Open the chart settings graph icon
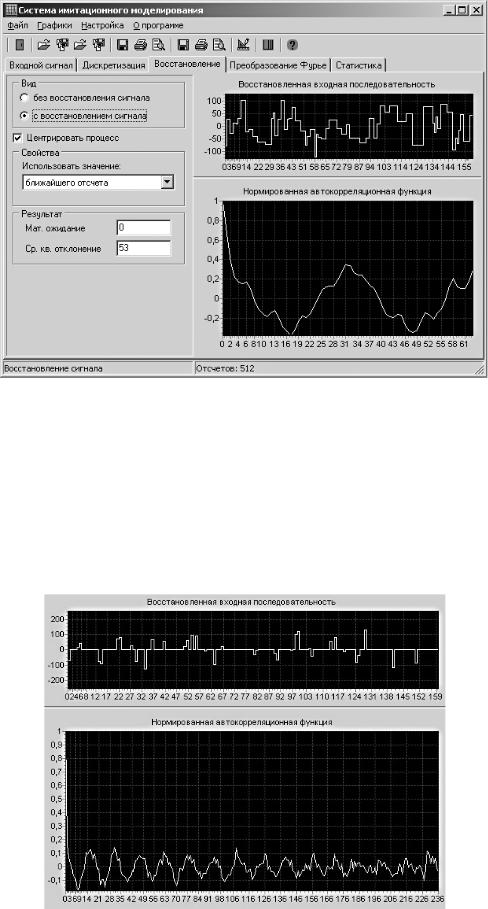The width and height of the screenshot is (488, 909). tap(243, 45)
